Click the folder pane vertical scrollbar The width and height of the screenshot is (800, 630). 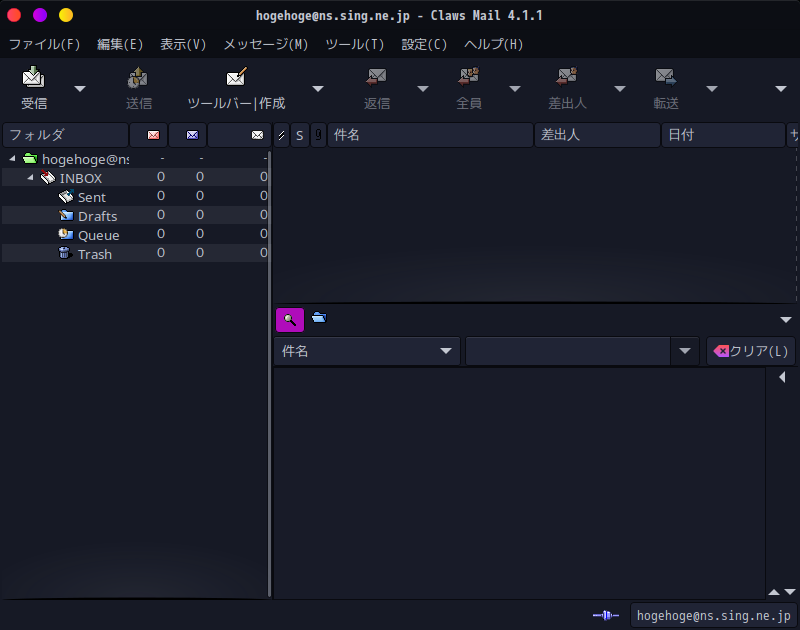click(x=269, y=373)
